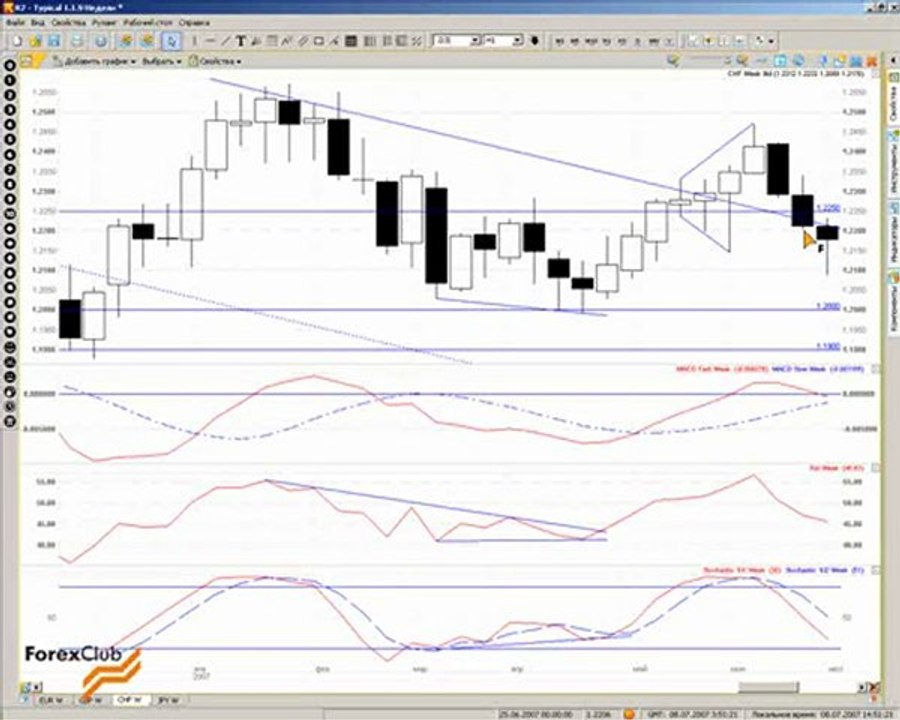Click the scrollbar right arrow under chart
The image size is (900, 720).
pos(862,687)
